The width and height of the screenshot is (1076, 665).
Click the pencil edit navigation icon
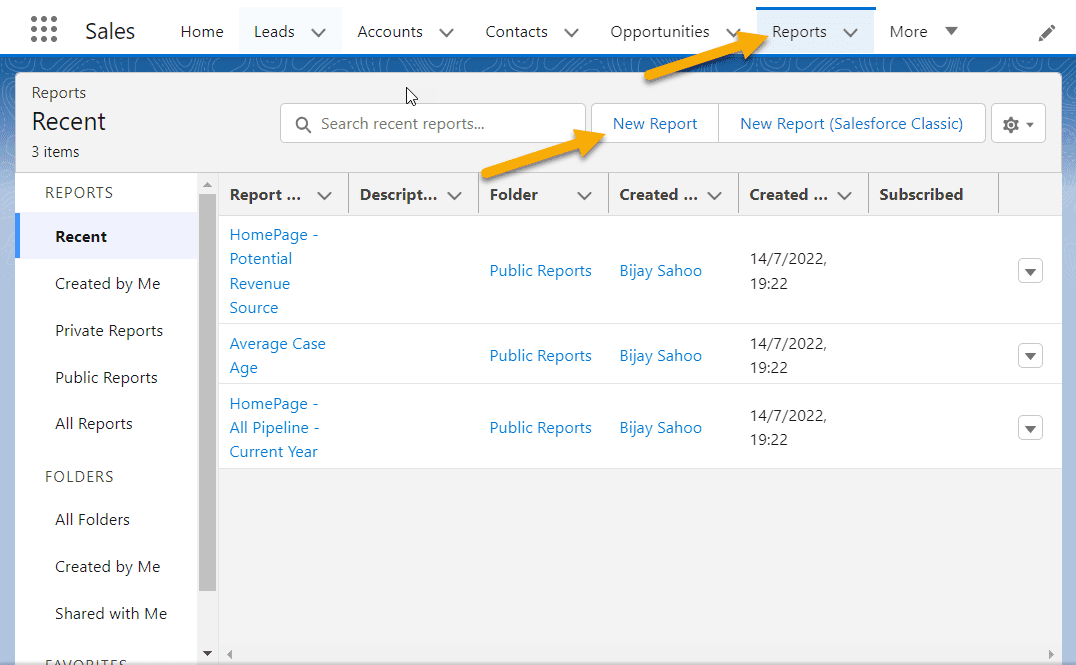click(1046, 32)
